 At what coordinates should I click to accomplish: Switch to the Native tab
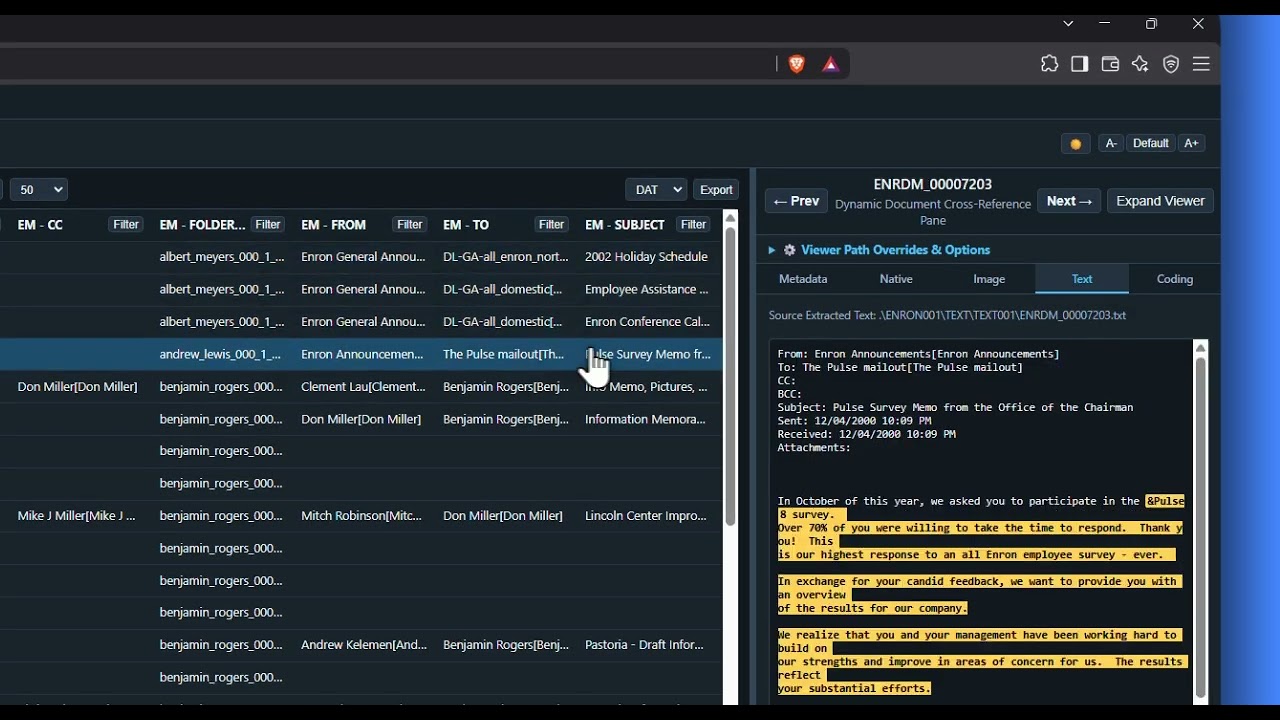896,279
